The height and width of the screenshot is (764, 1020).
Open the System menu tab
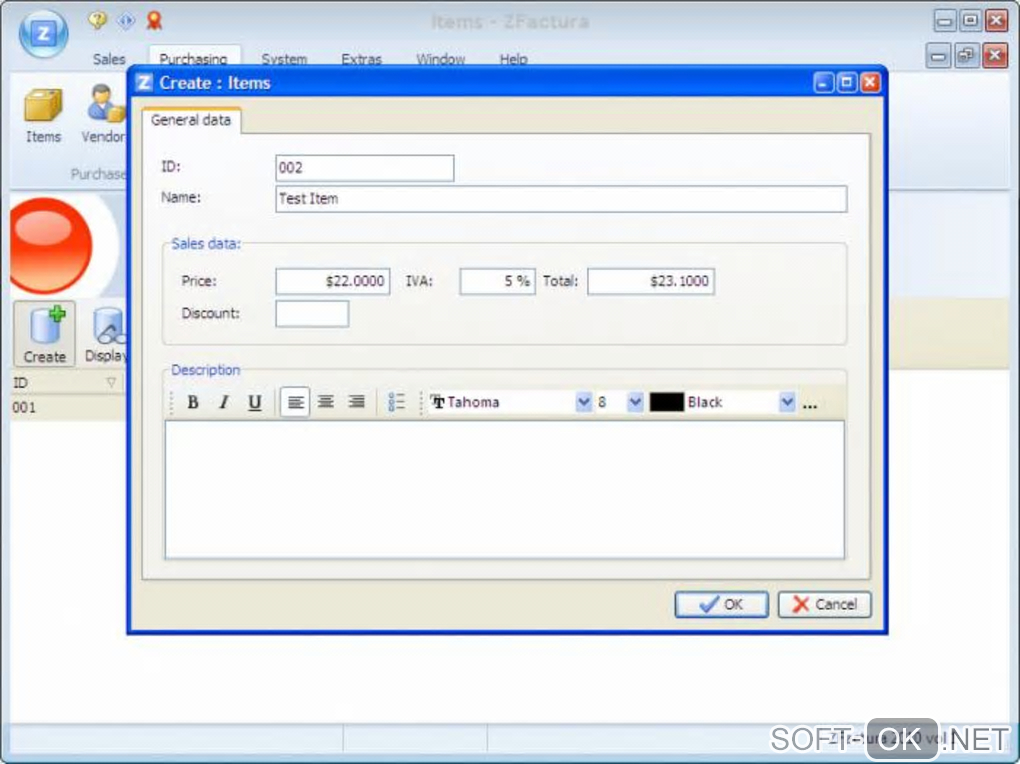(284, 59)
